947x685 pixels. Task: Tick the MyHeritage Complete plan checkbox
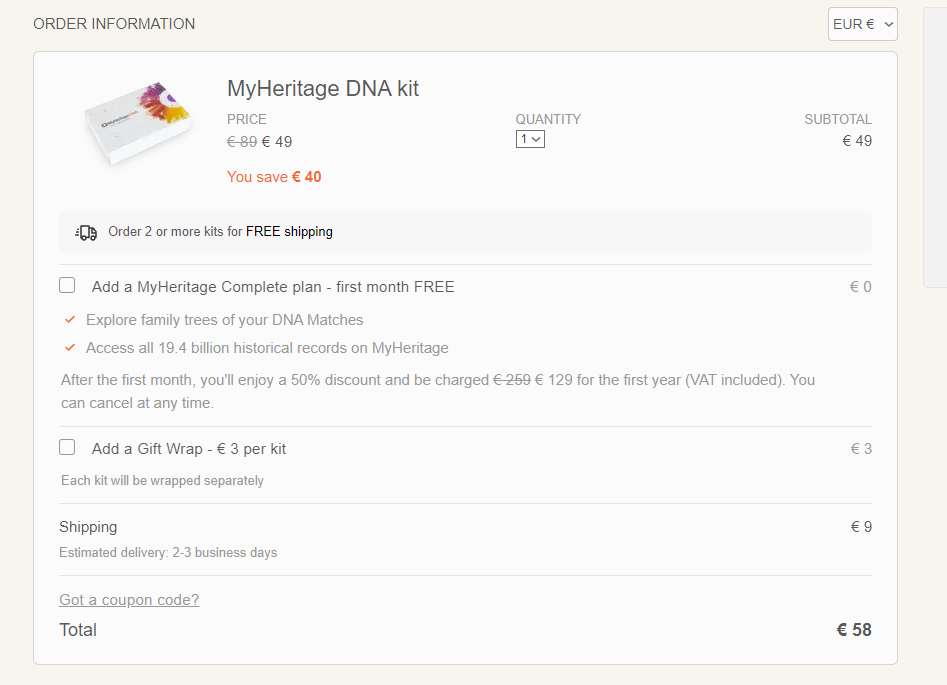[x=67, y=285]
